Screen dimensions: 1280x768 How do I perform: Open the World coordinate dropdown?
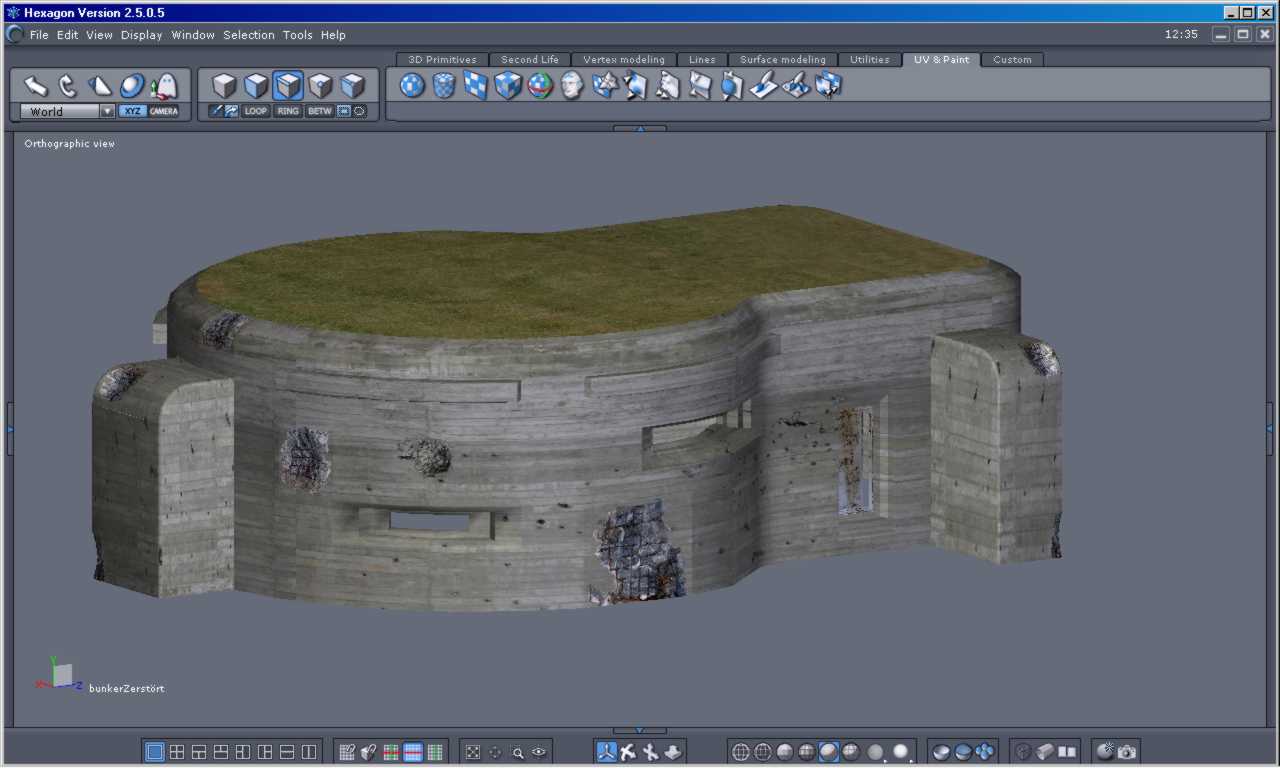coord(107,111)
